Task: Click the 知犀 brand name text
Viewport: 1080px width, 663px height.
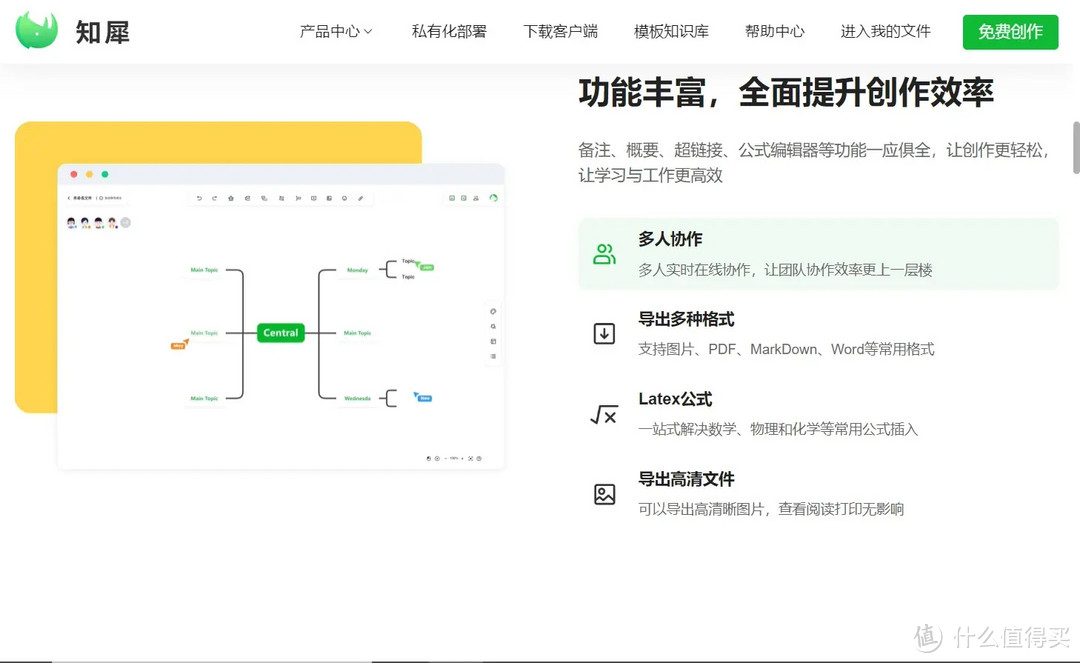Action: (x=103, y=32)
